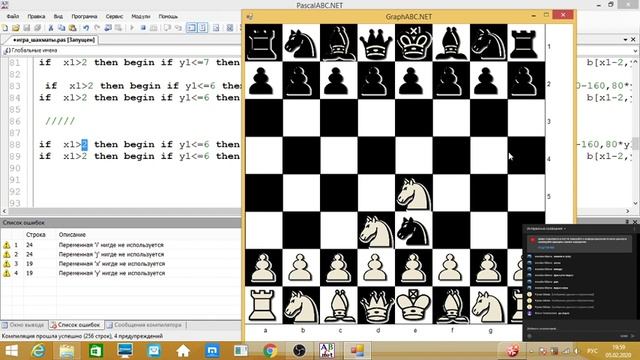Open the Модули menu
Viewport: 640px width, 360px height.
(x=140, y=16)
